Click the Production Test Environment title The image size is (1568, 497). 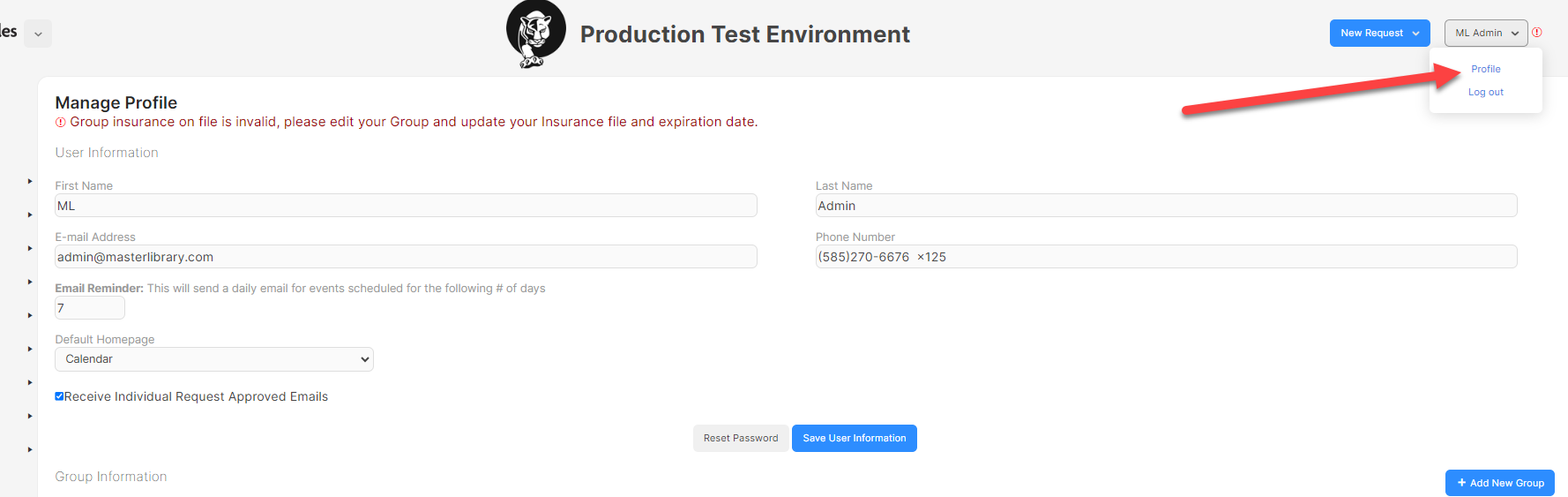[x=744, y=34]
